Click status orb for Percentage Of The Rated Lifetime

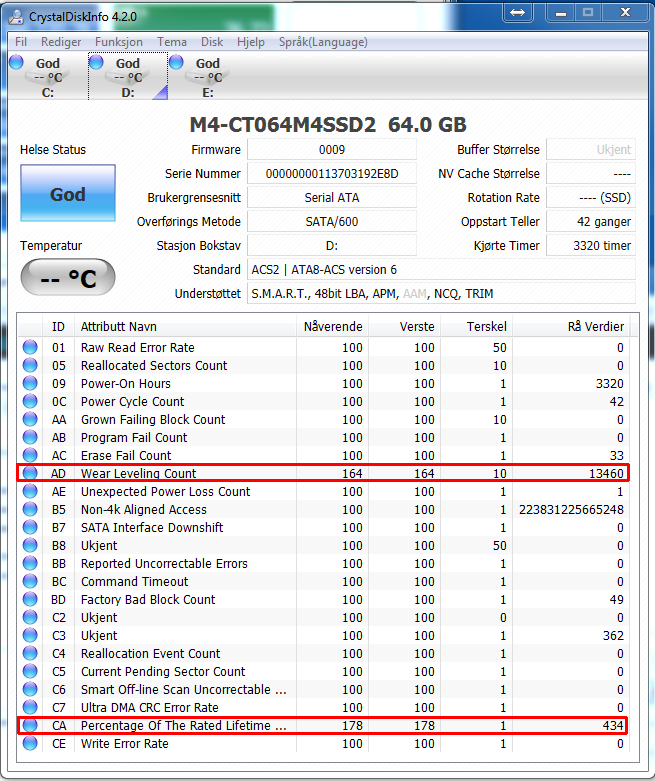pyautogui.click(x=30, y=725)
